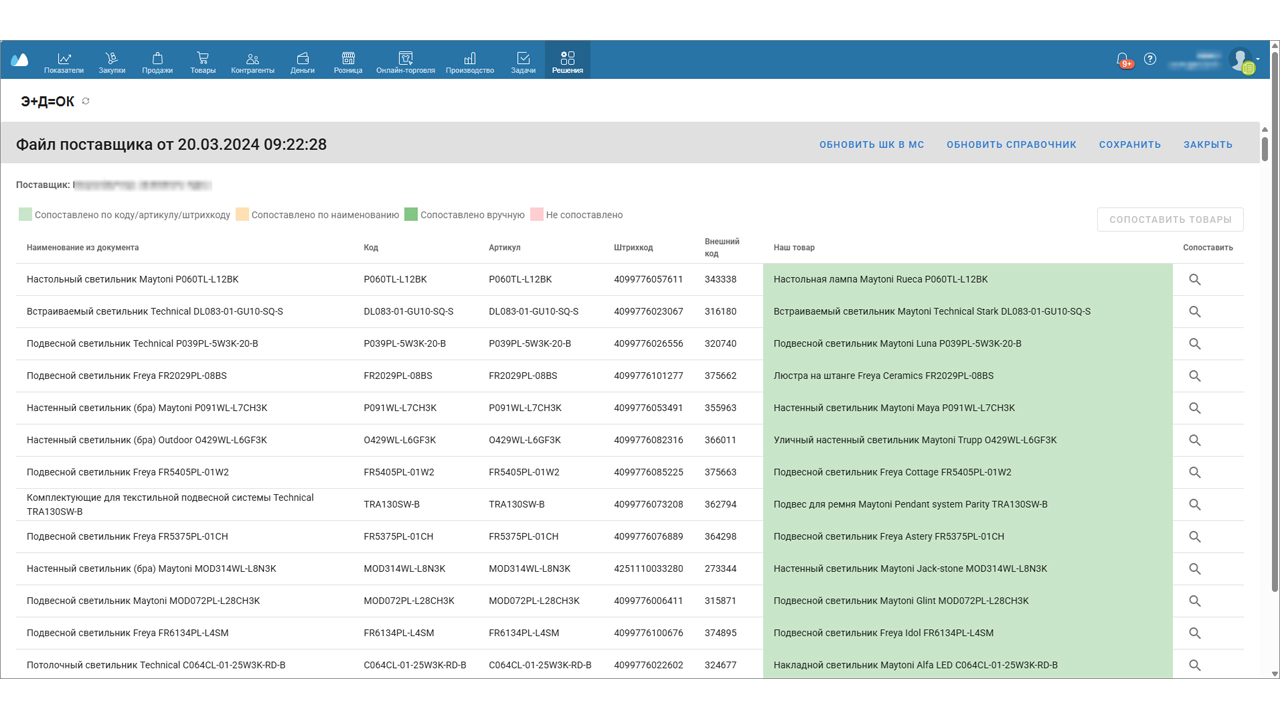Click match magnifier for TRA130SW-B row

pos(1194,505)
